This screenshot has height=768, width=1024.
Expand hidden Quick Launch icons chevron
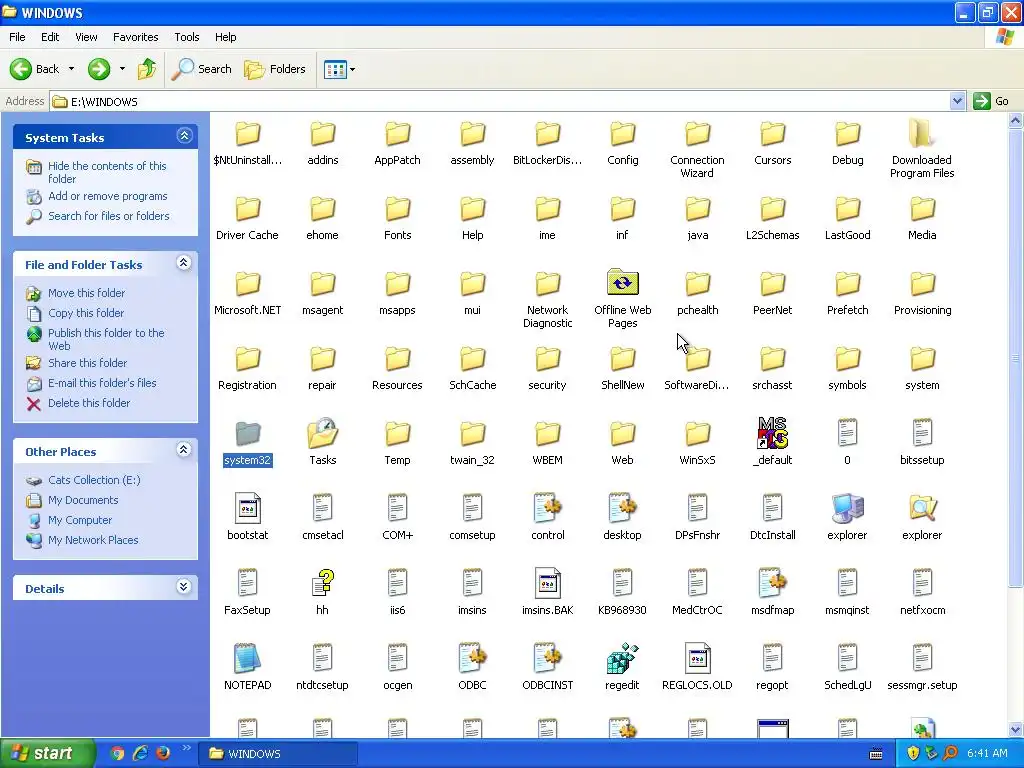tap(187, 748)
